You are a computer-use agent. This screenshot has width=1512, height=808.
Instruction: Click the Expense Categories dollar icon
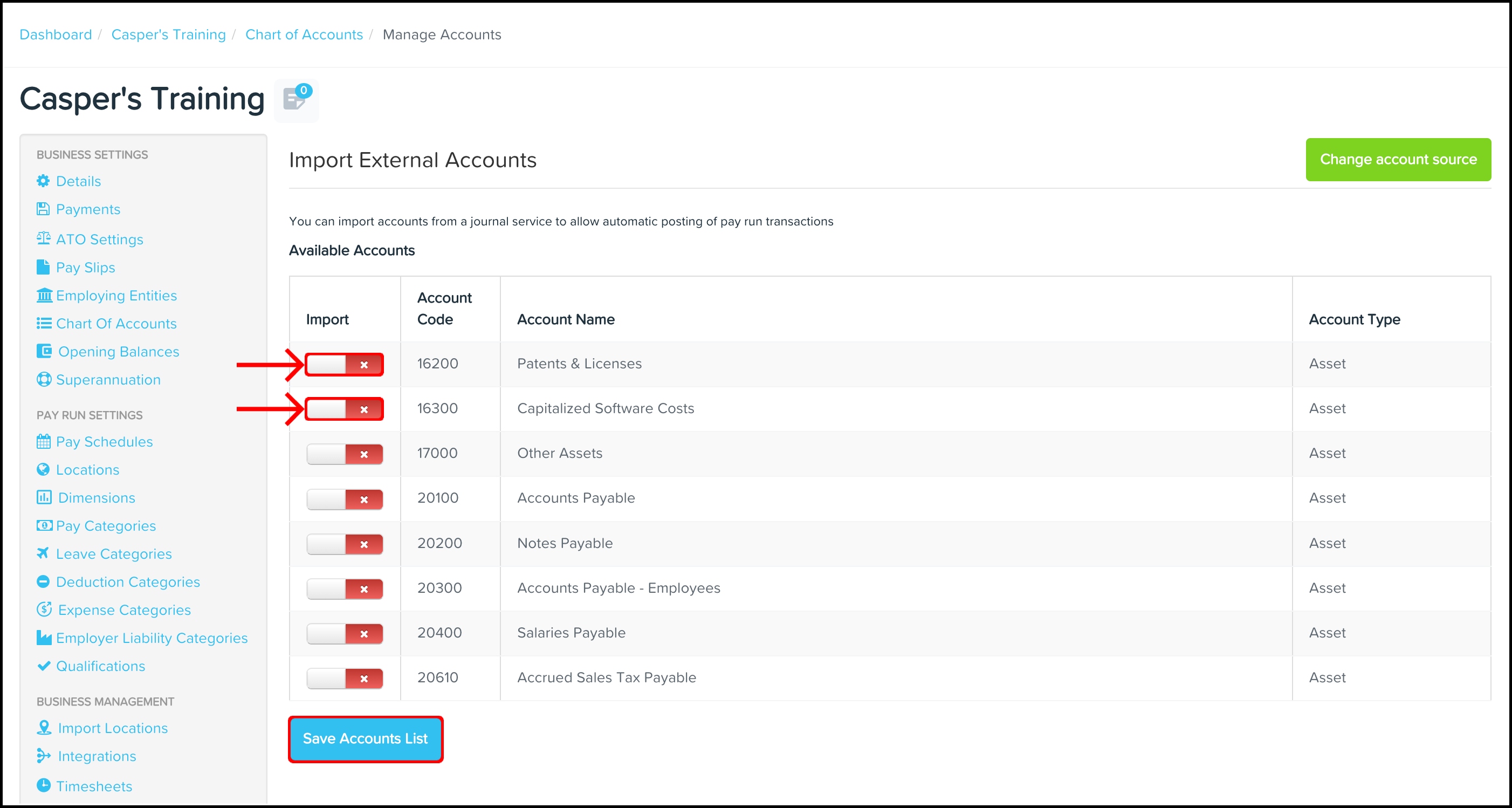[44, 610]
